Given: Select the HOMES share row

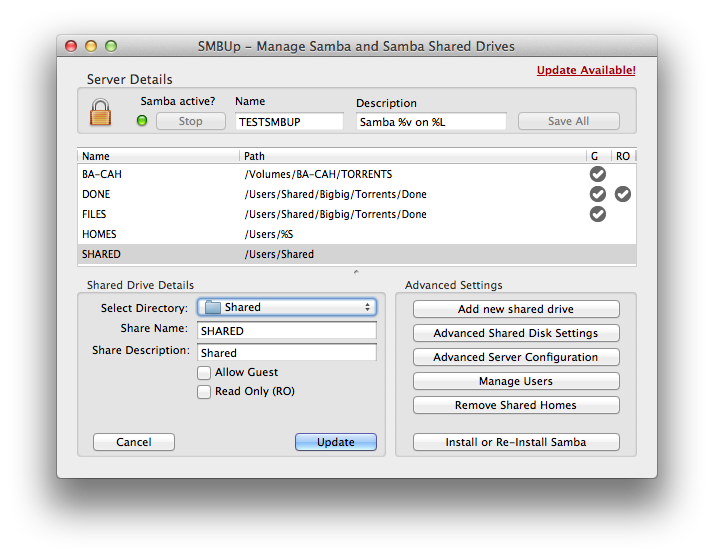Looking at the screenshot, I should [357, 234].
